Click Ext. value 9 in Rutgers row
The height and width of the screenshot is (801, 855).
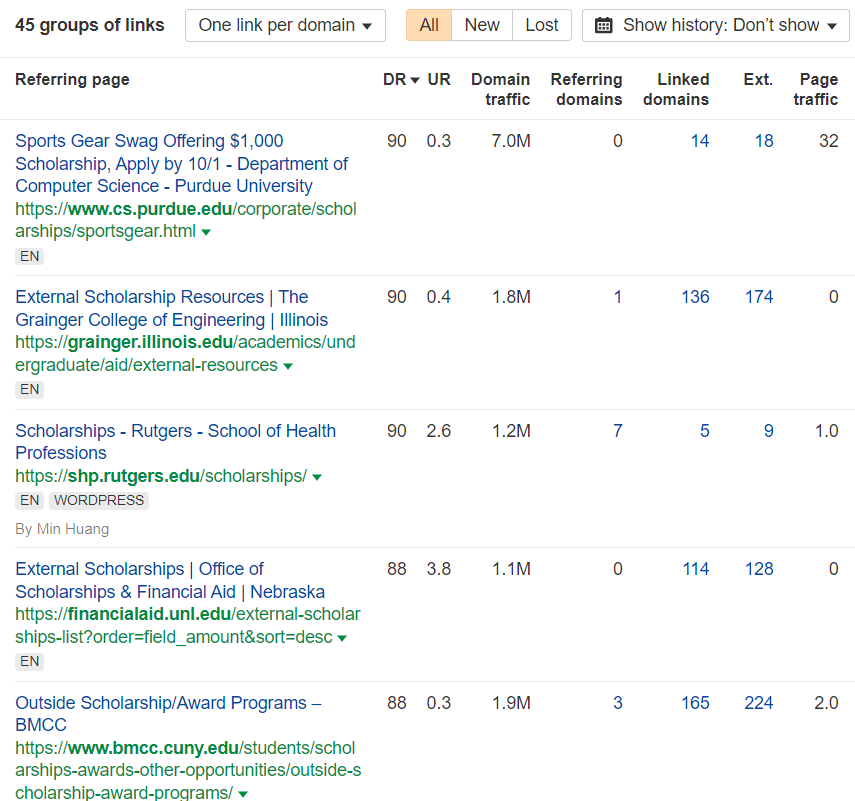[768, 431]
